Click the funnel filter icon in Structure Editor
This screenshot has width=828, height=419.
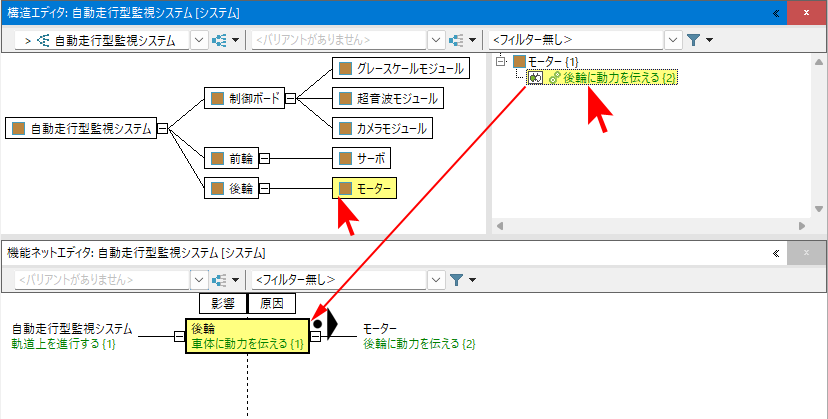coord(694,41)
